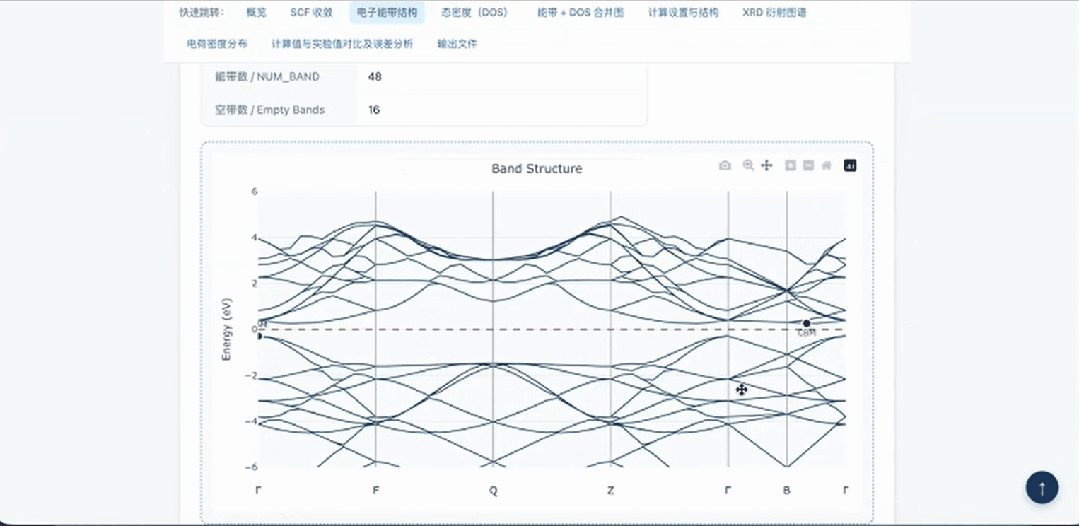Select the 电子能带结构 tab
The image size is (1079, 526).
coord(387,12)
